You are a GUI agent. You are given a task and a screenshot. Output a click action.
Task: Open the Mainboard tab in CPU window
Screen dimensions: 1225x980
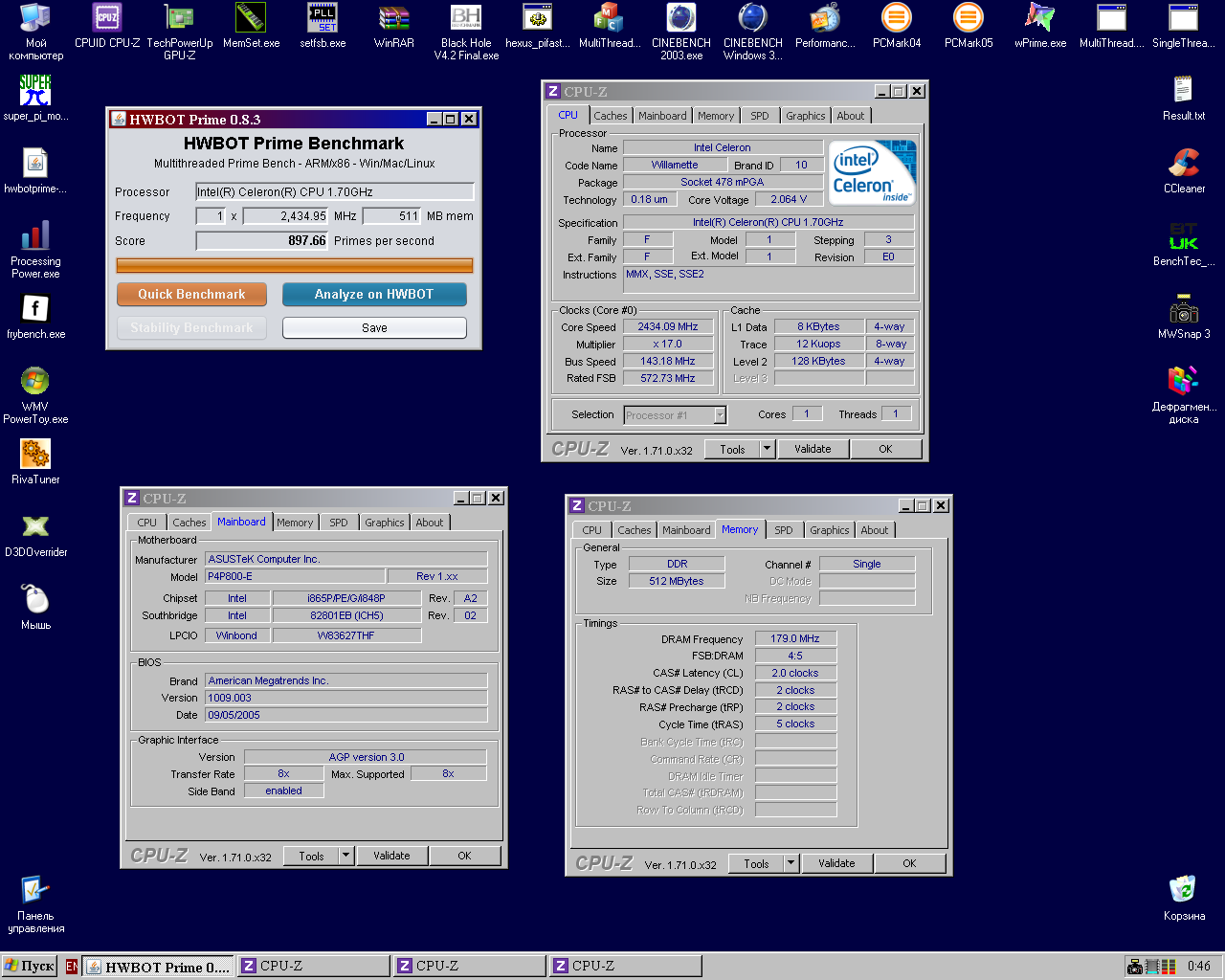[662, 116]
